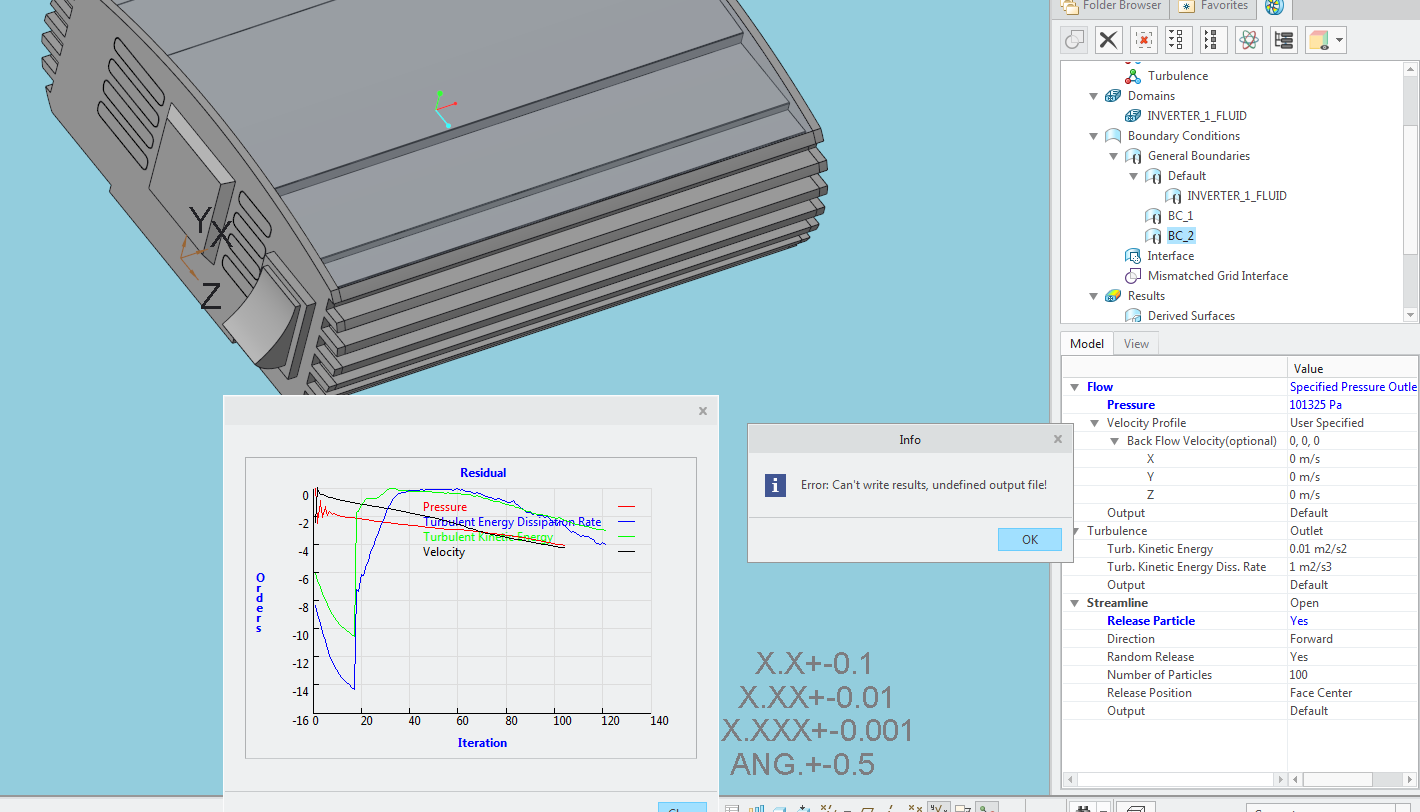1420x812 pixels.
Task: Click the Specified Pressure Outlet link
Action: 1352,386
